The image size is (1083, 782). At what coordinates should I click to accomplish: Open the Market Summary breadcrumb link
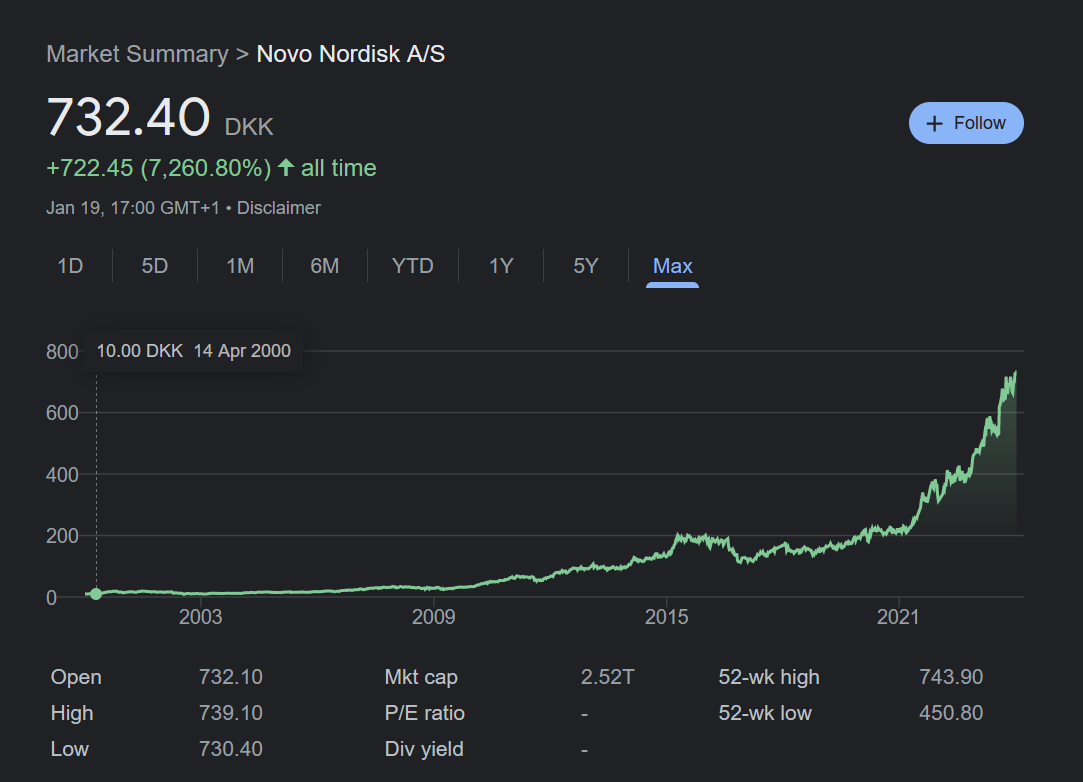(137, 54)
